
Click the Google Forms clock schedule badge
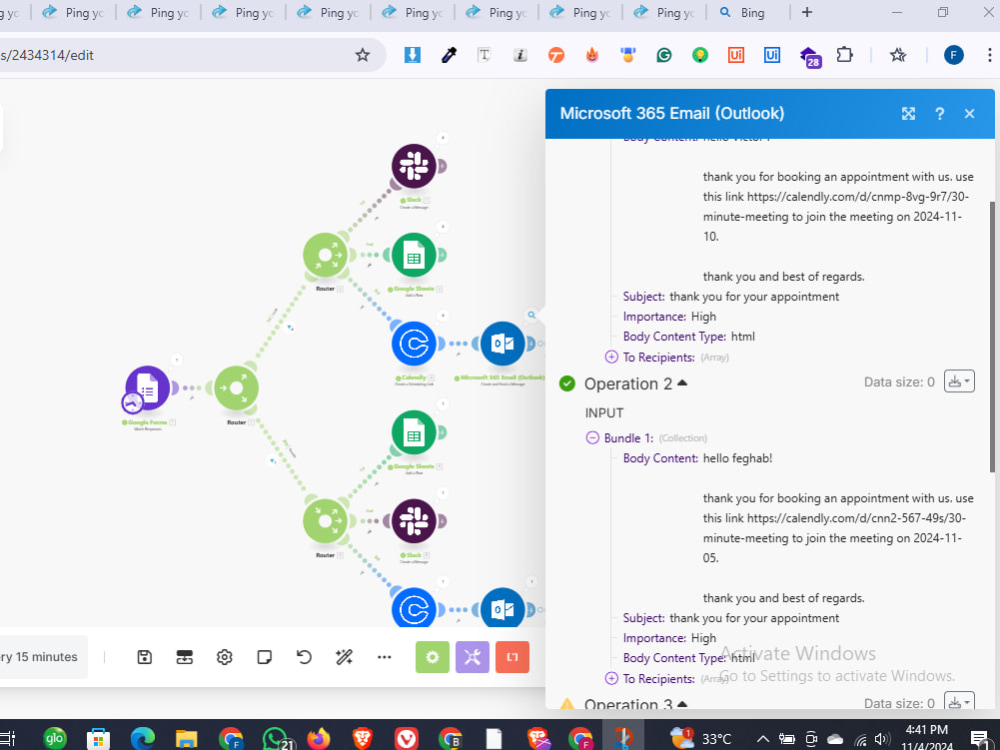(x=132, y=403)
